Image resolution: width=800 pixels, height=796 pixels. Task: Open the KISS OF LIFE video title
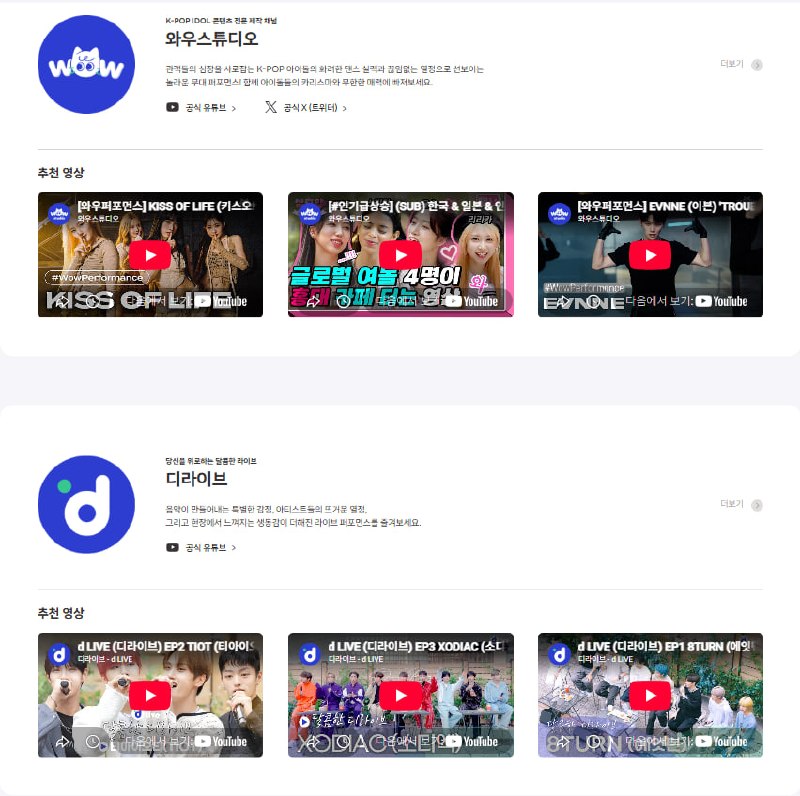click(166, 206)
